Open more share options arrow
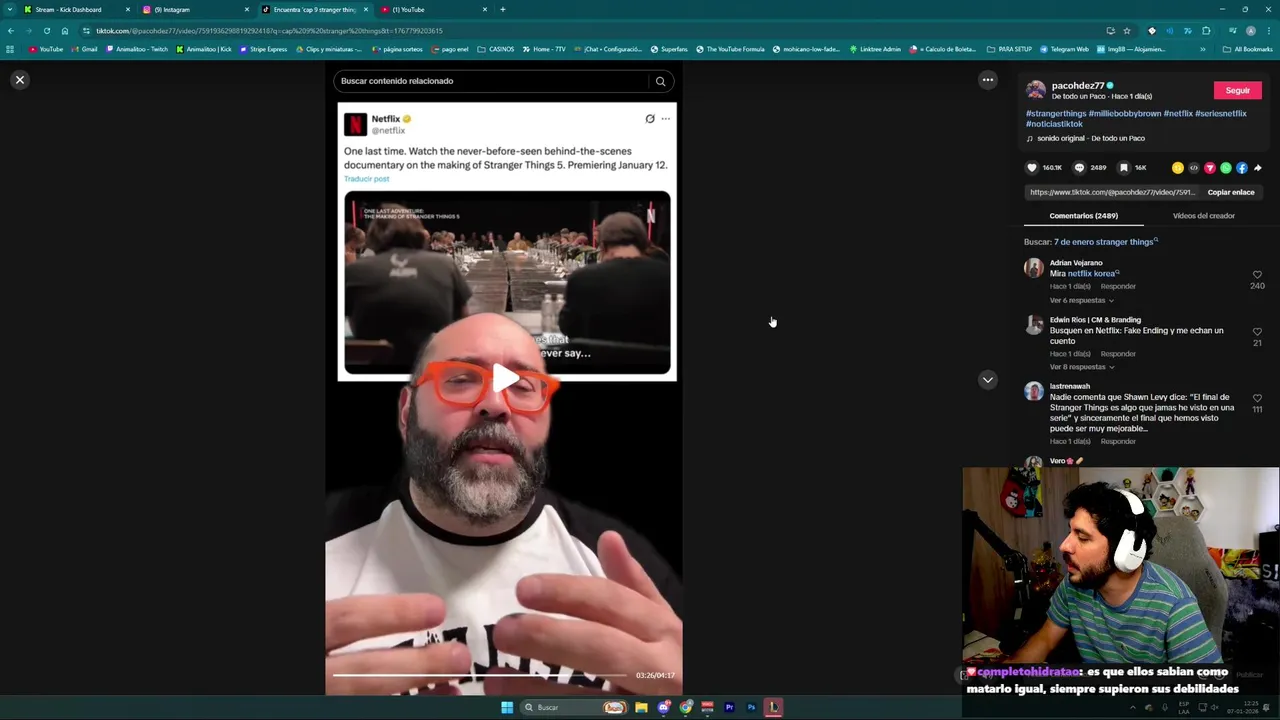 1257,168
